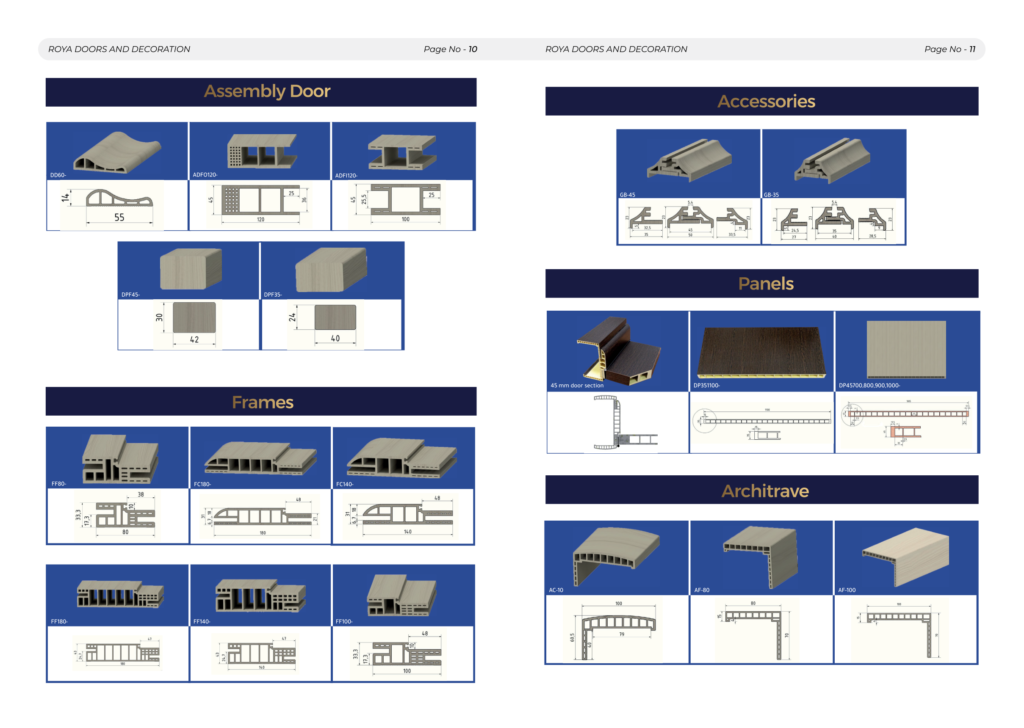
Task: Click the FF80 frame profile image
Action: click(x=117, y=457)
